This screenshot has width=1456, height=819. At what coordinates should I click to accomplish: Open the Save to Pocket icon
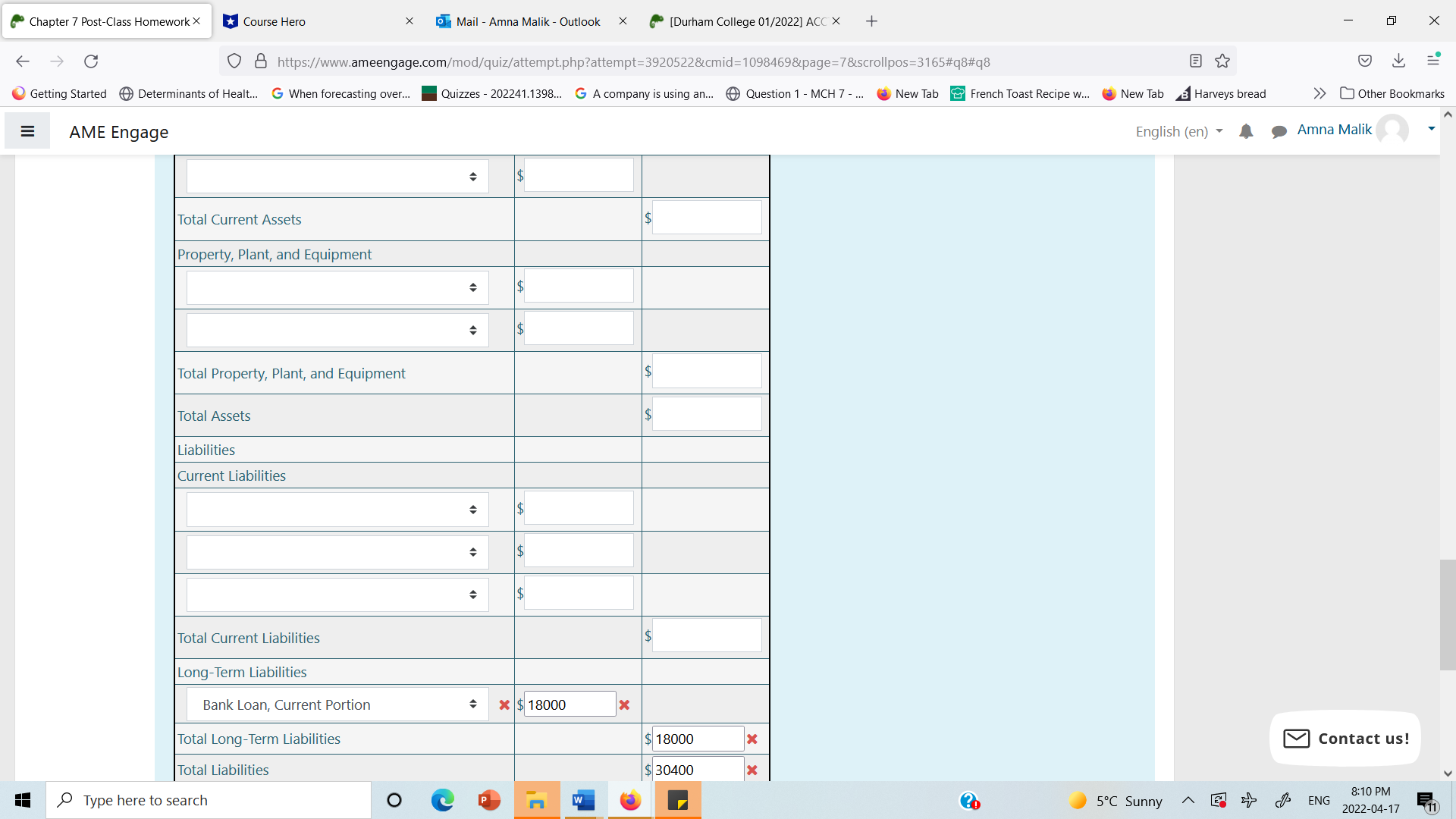click(x=1365, y=61)
